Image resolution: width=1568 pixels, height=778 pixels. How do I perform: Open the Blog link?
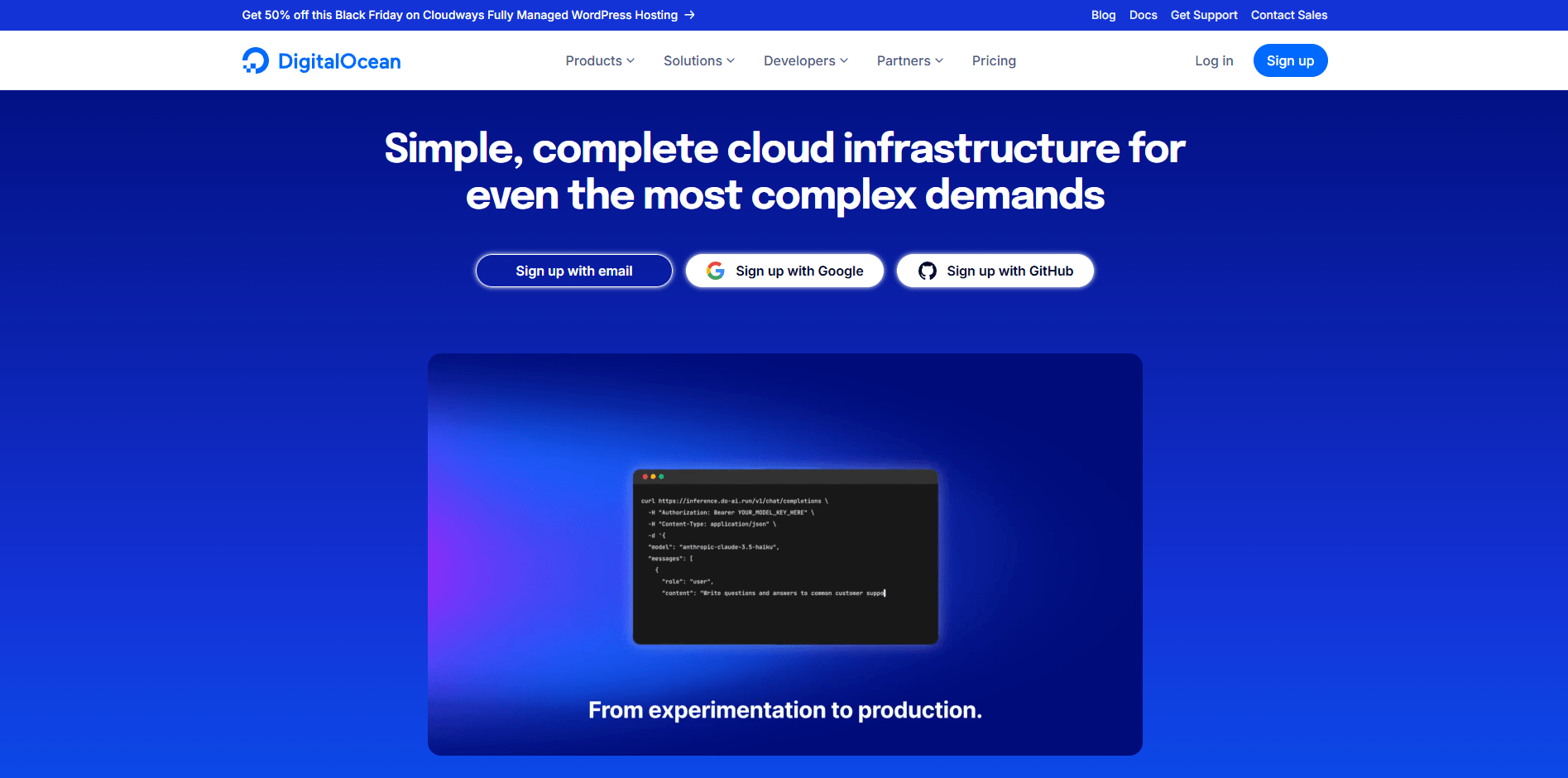[x=1102, y=14]
